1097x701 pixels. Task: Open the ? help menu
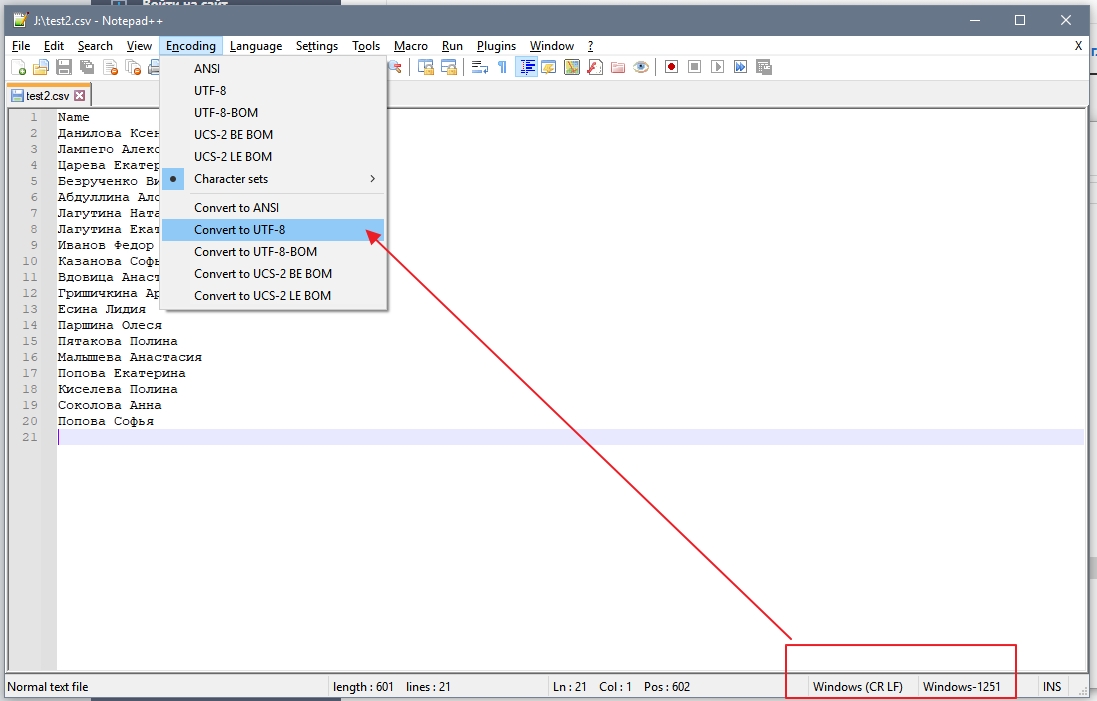coord(590,45)
